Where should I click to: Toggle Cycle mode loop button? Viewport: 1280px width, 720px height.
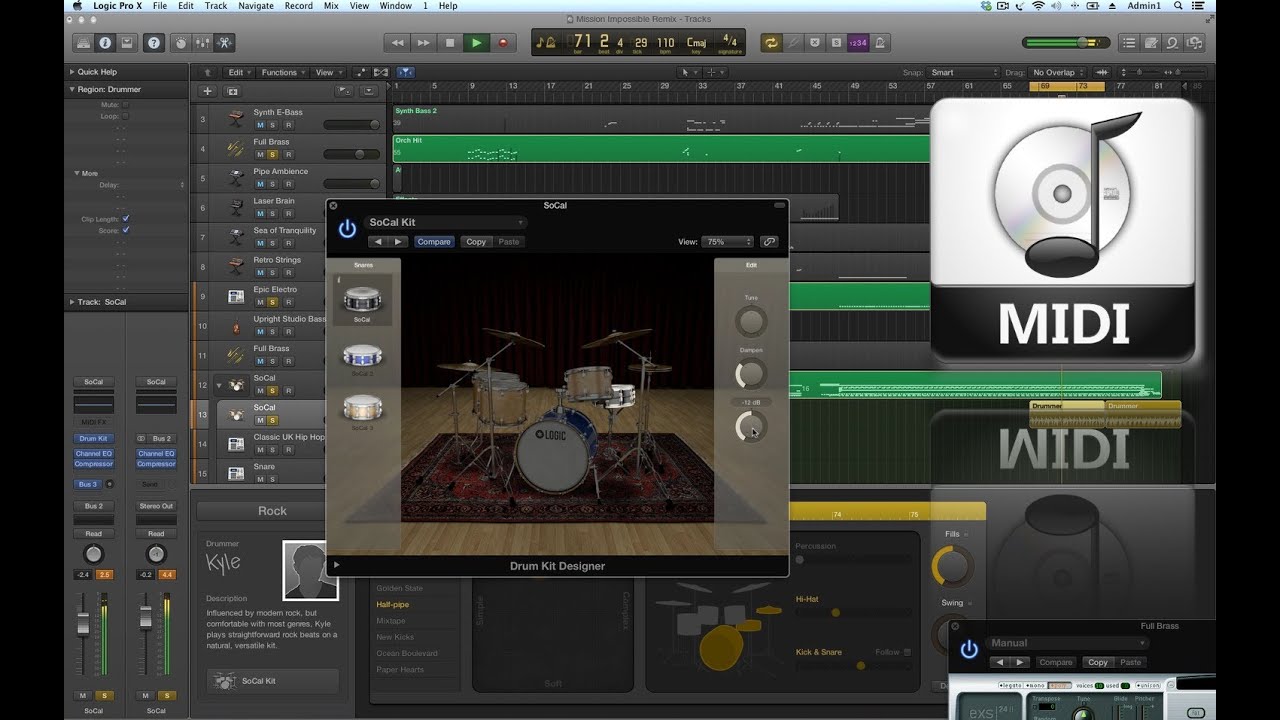pyautogui.click(x=771, y=43)
